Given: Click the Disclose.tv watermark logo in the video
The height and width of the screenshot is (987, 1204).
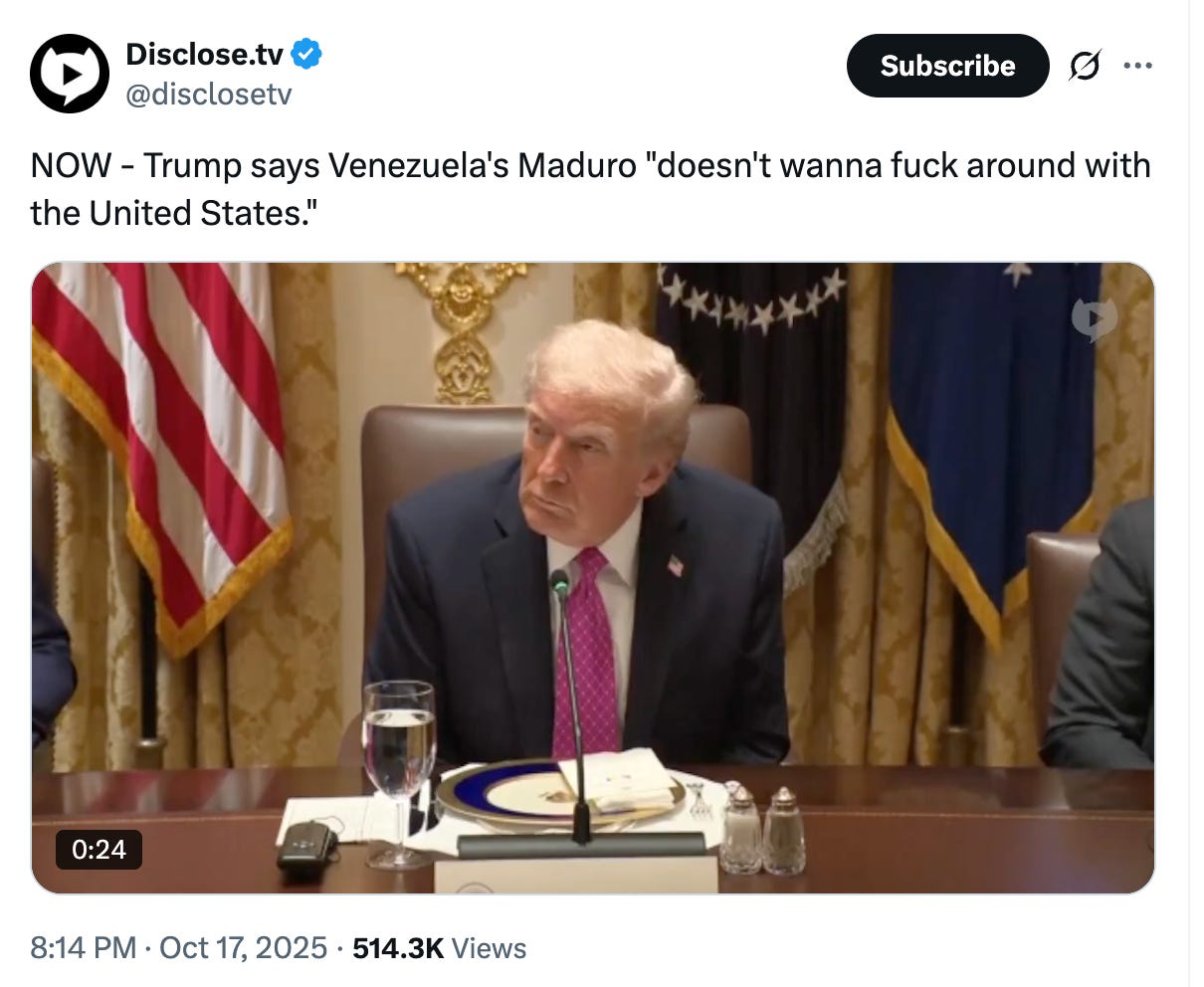Looking at the screenshot, I should click(1094, 318).
